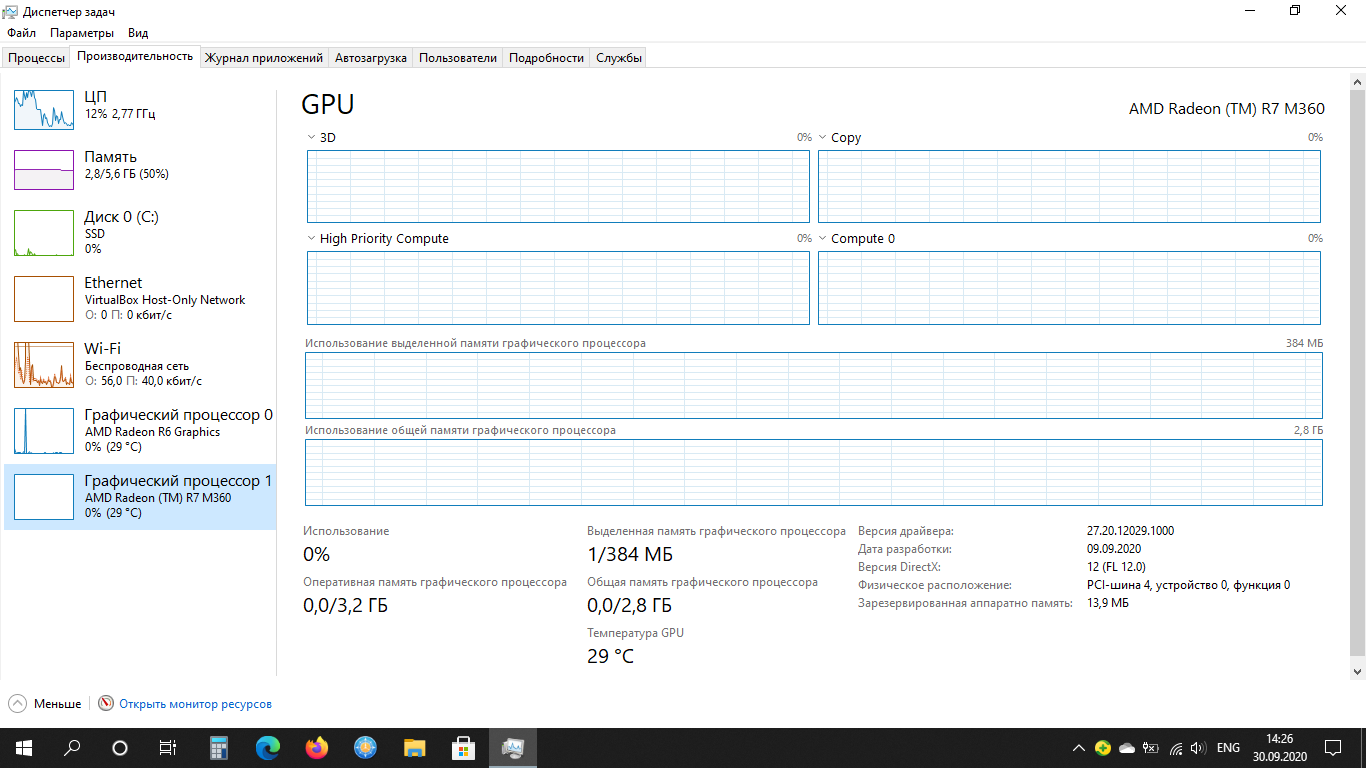This screenshot has height=768, width=1366.
Task: Open Task View on the taskbar
Action: click(168, 747)
